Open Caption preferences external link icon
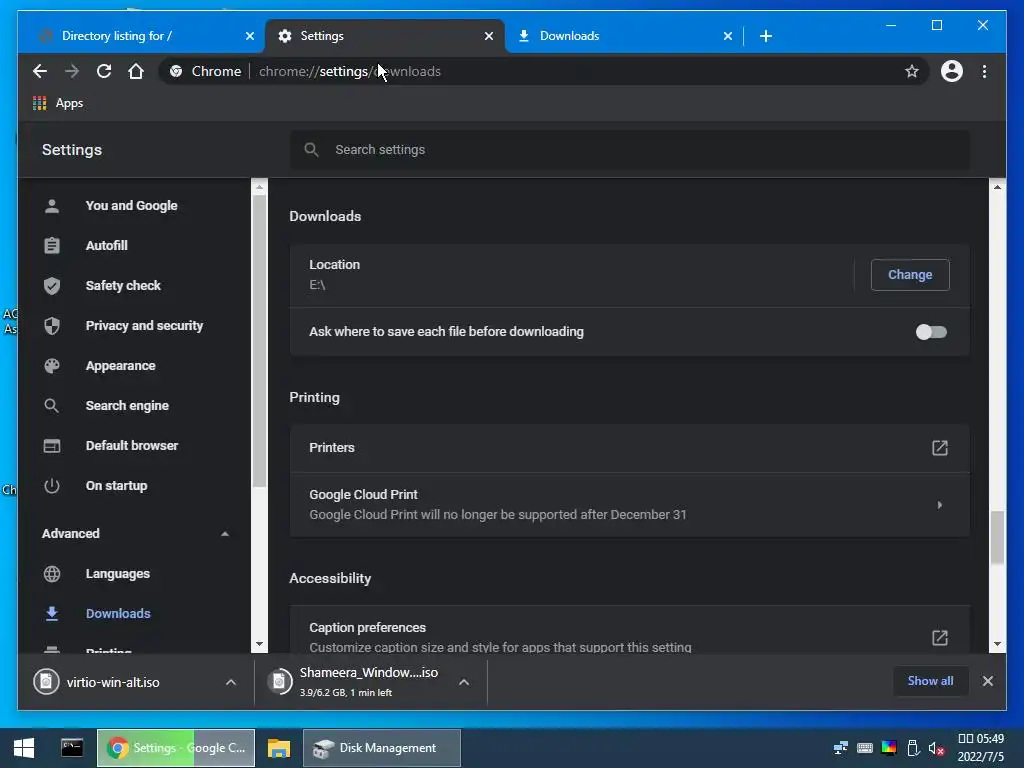This screenshot has height=768, width=1024. coord(939,638)
